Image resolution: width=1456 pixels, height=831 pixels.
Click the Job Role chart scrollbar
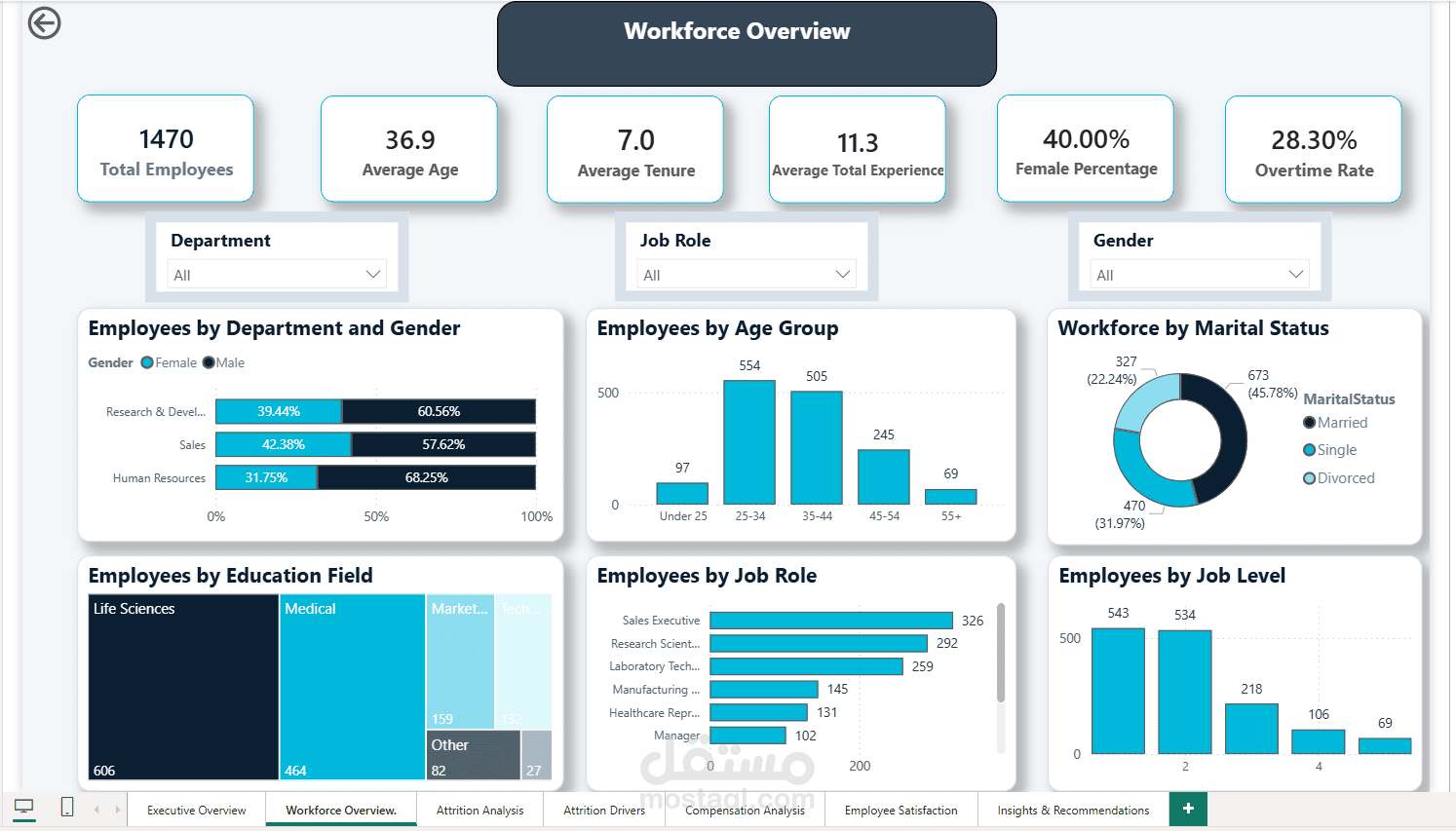(x=1001, y=653)
